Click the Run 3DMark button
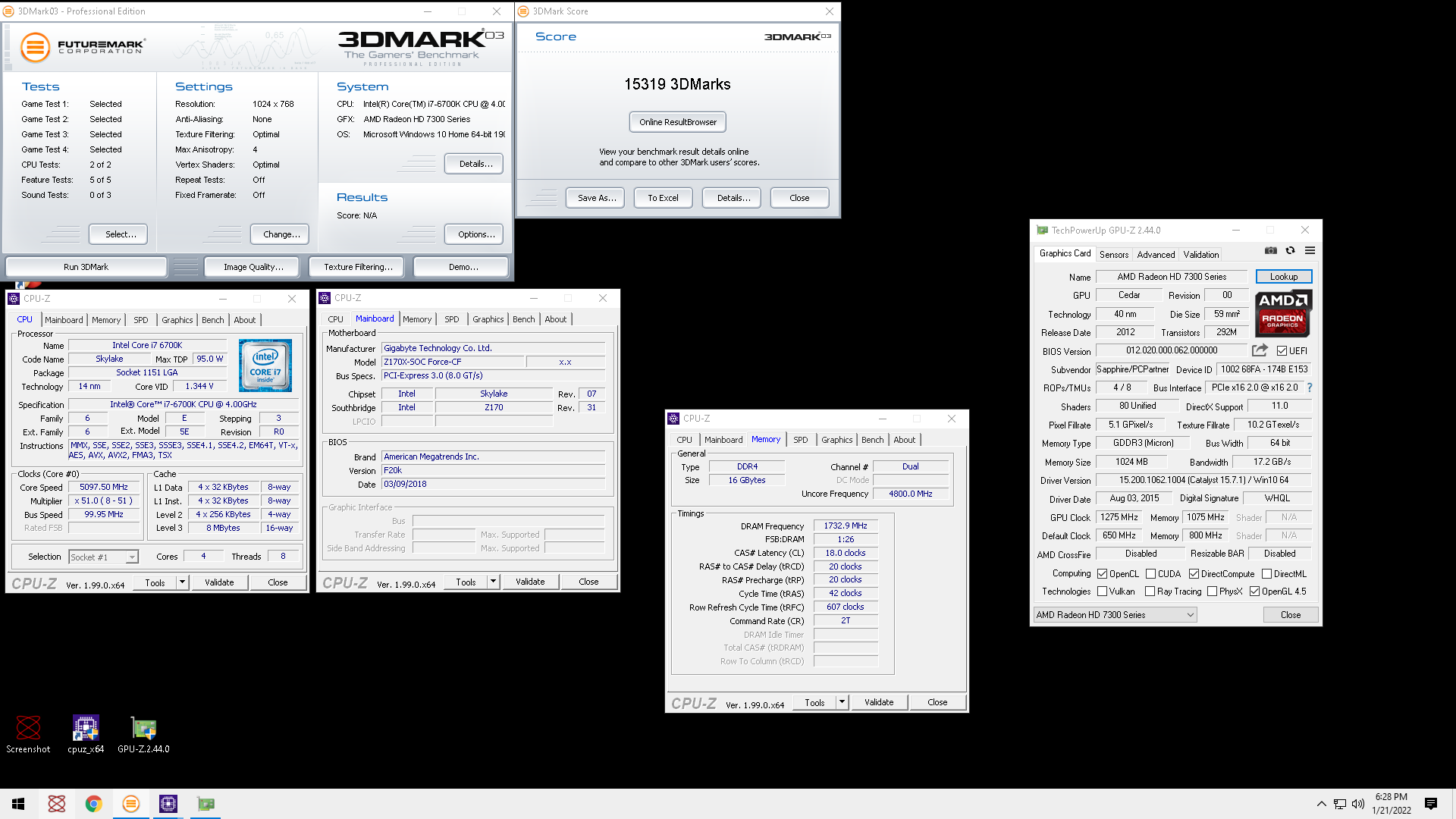The height and width of the screenshot is (819, 1456). (x=86, y=267)
